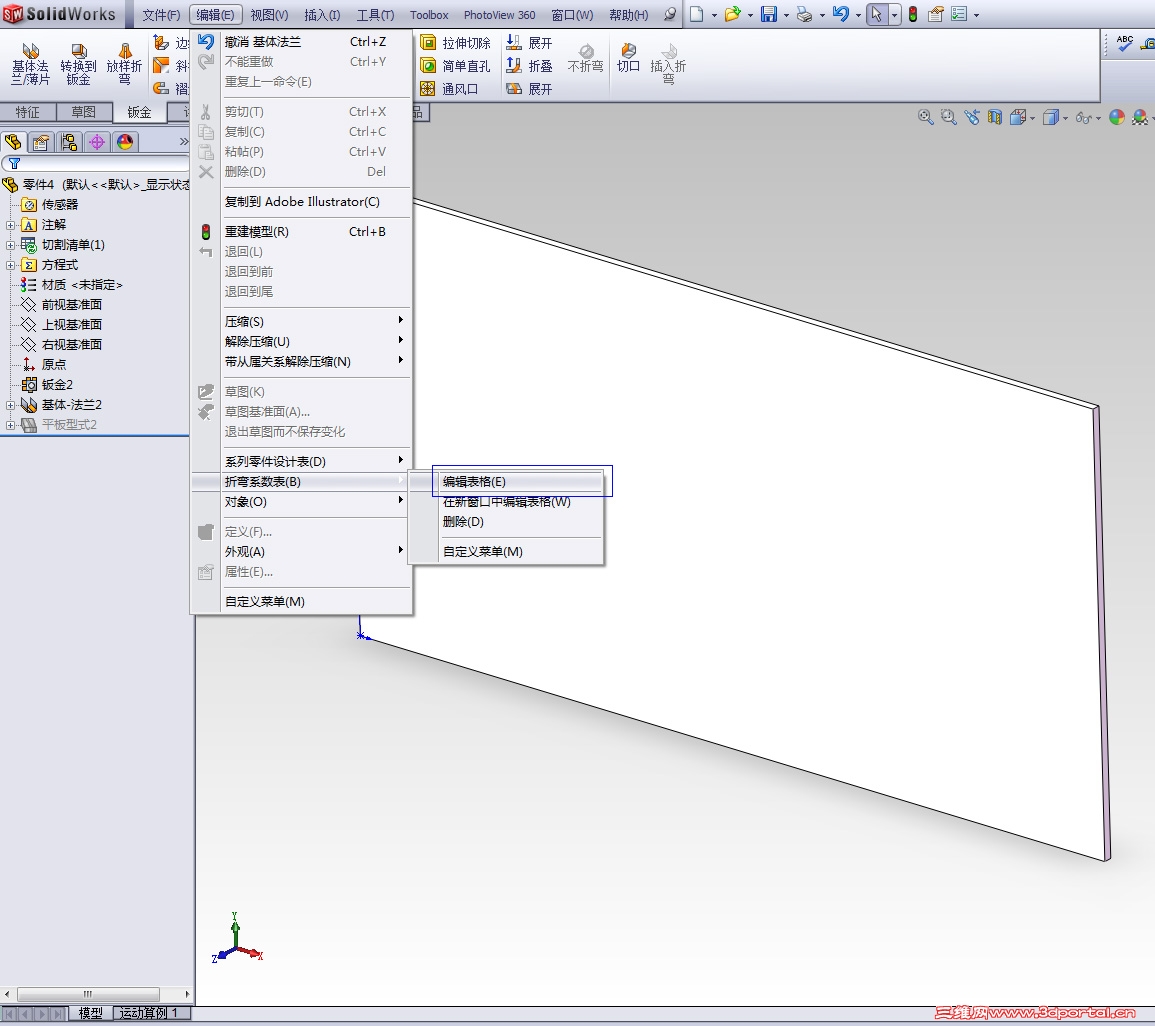The height and width of the screenshot is (1026, 1155).
Task: Click the New document icon
Action: coord(696,14)
